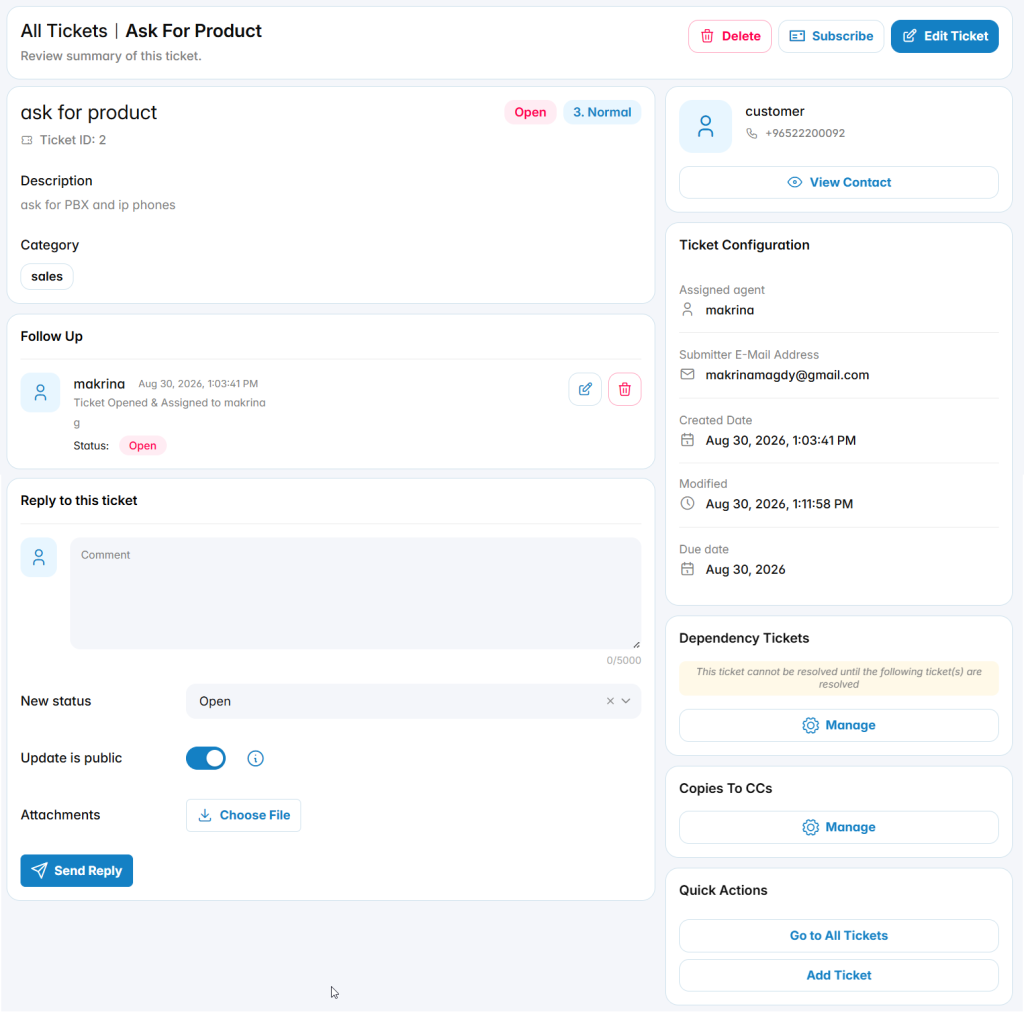This screenshot has height=1012, width=1024.
Task: Click the Delete ticket button
Action: point(729,36)
